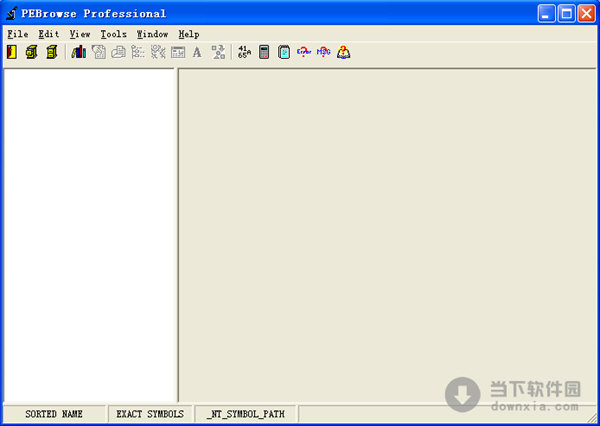The width and height of the screenshot is (600, 426).
Task: Click the grayed shapes options icon
Action: click(x=218, y=52)
